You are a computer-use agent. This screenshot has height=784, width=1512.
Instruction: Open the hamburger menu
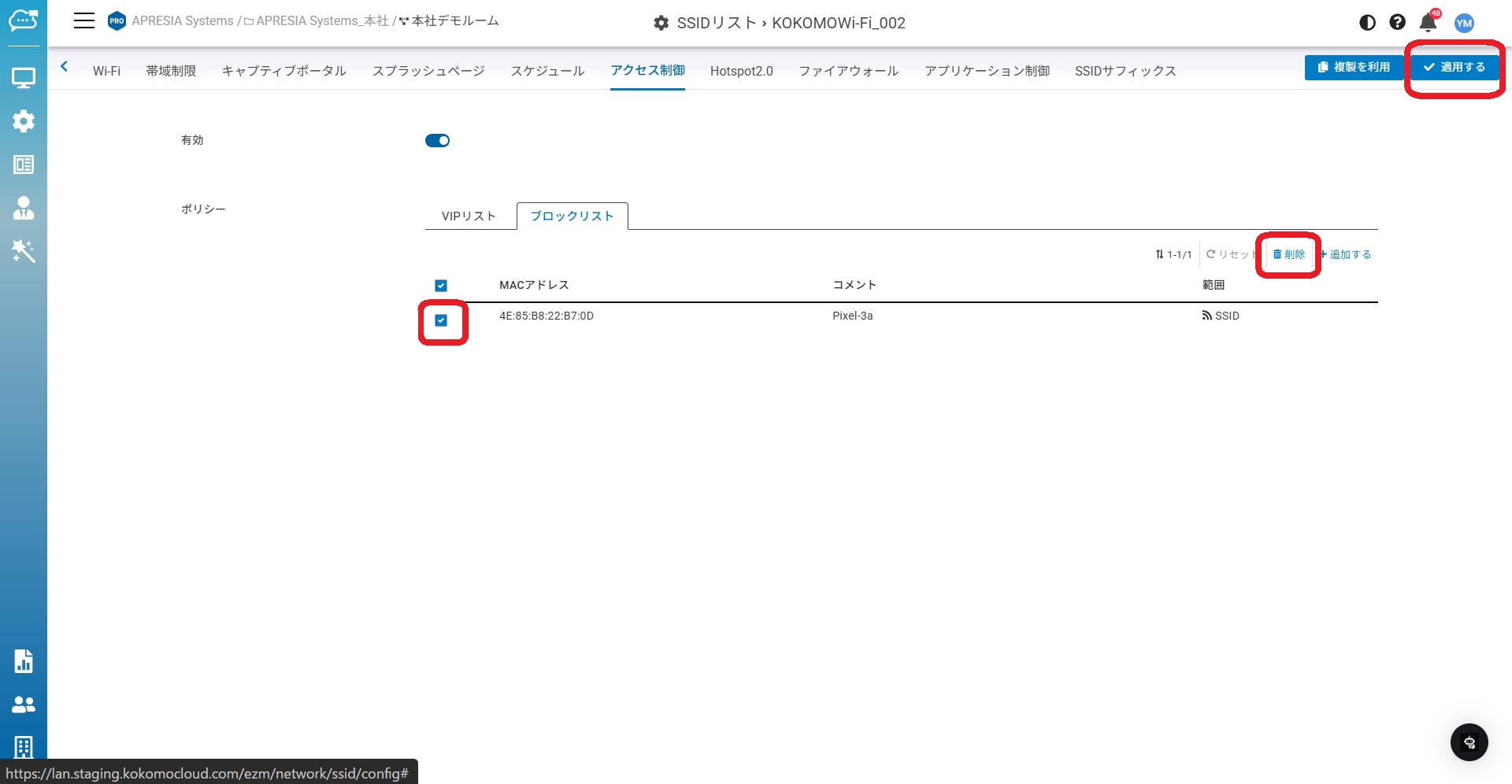pyautogui.click(x=84, y=21)
